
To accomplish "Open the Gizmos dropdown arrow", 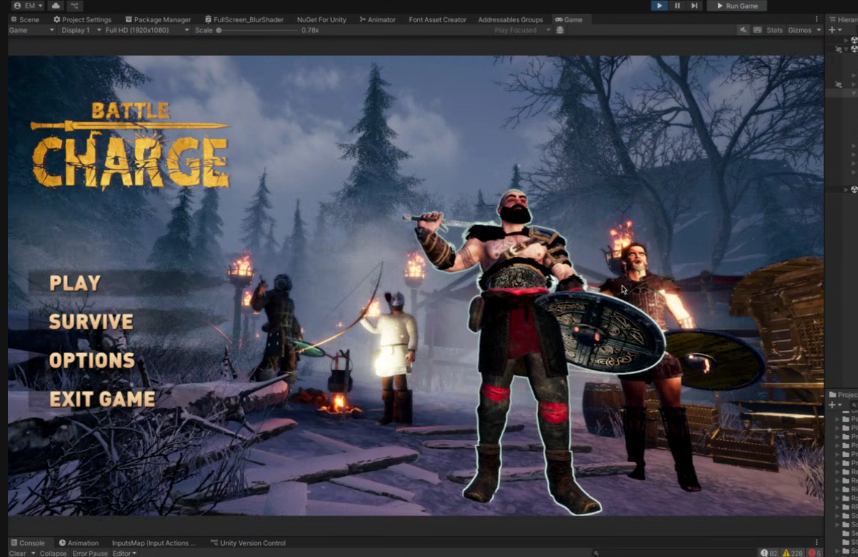I will coord(819,30).
